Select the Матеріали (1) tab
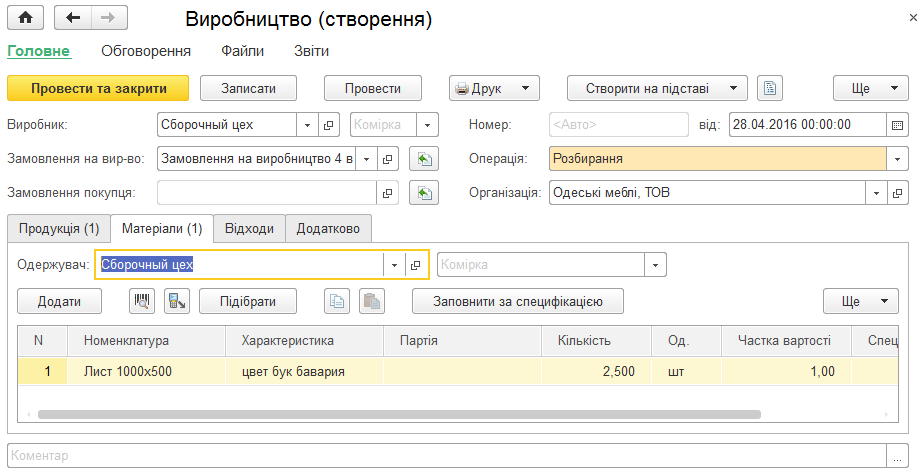The height and width of the screenshot is (475, 921). point(162,228)
